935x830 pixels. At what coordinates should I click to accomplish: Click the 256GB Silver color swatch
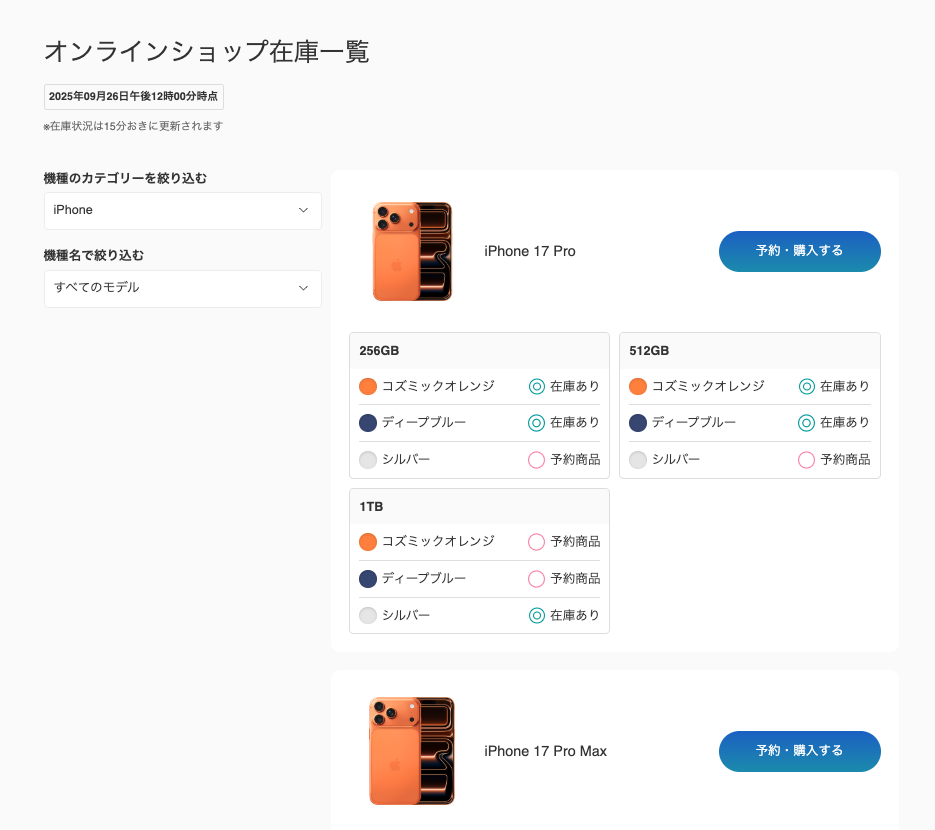click(368, 460)
